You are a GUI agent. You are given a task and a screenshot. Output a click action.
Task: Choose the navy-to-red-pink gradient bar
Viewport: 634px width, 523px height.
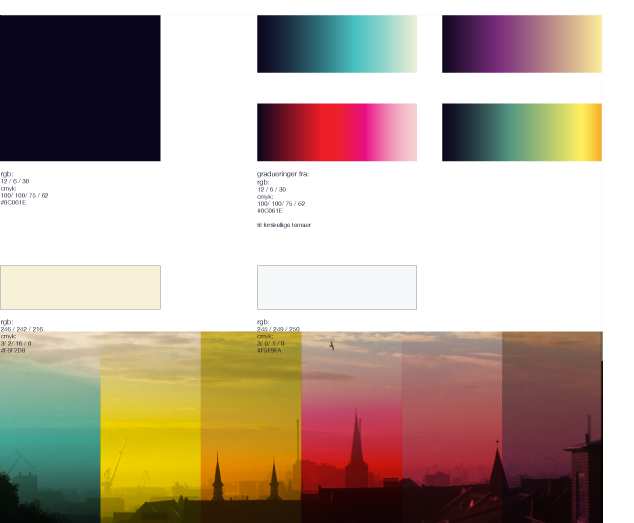pos(337,132)
